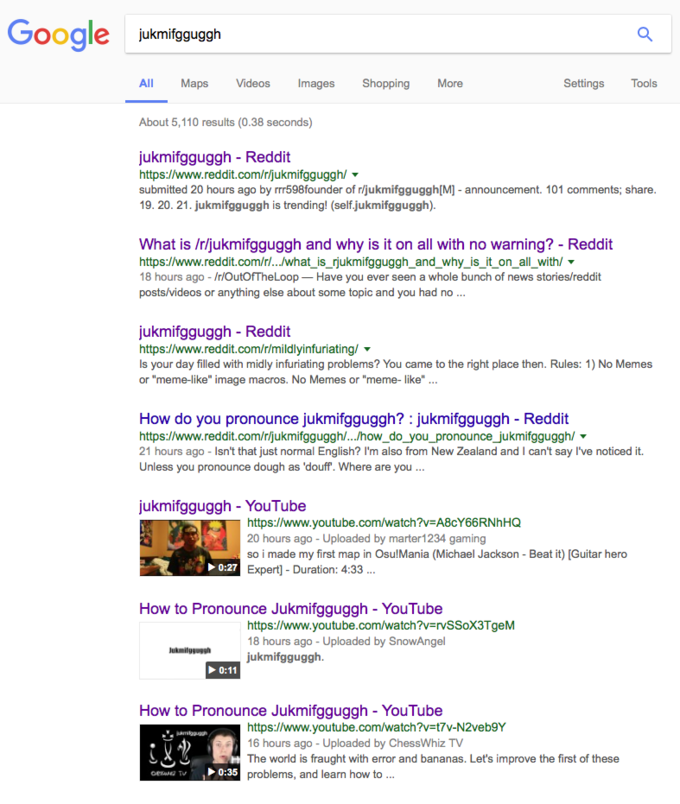This screenshot has height=804, width=680.
Task: Expand dropdown arrow beside r/mildlyinfuriating URL
Action: pyautogui.click(x=367, y=349)
